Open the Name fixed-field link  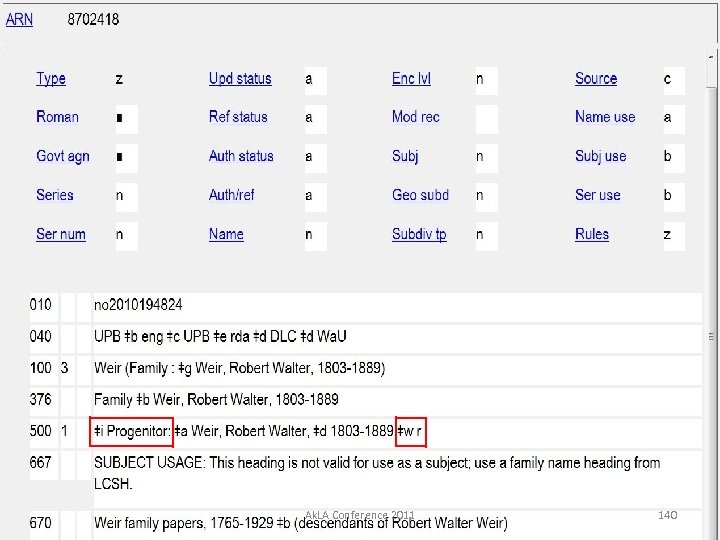click(226, 234)
